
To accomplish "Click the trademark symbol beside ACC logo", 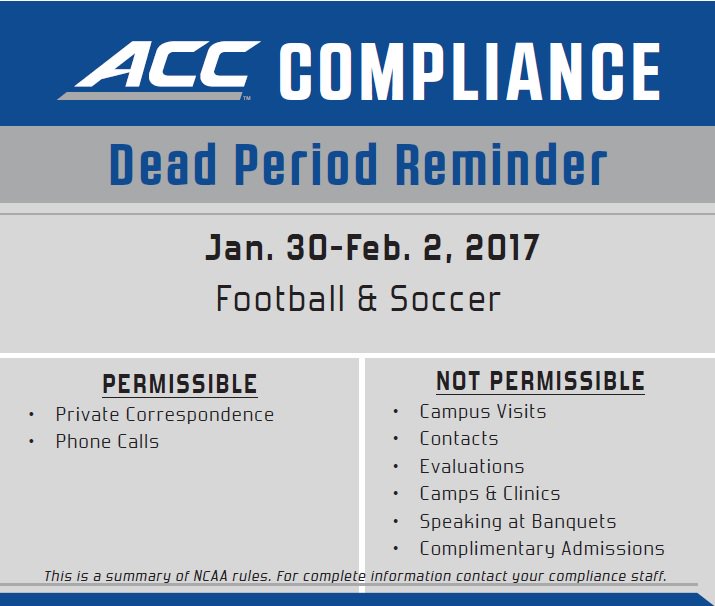I will point(247,98).
